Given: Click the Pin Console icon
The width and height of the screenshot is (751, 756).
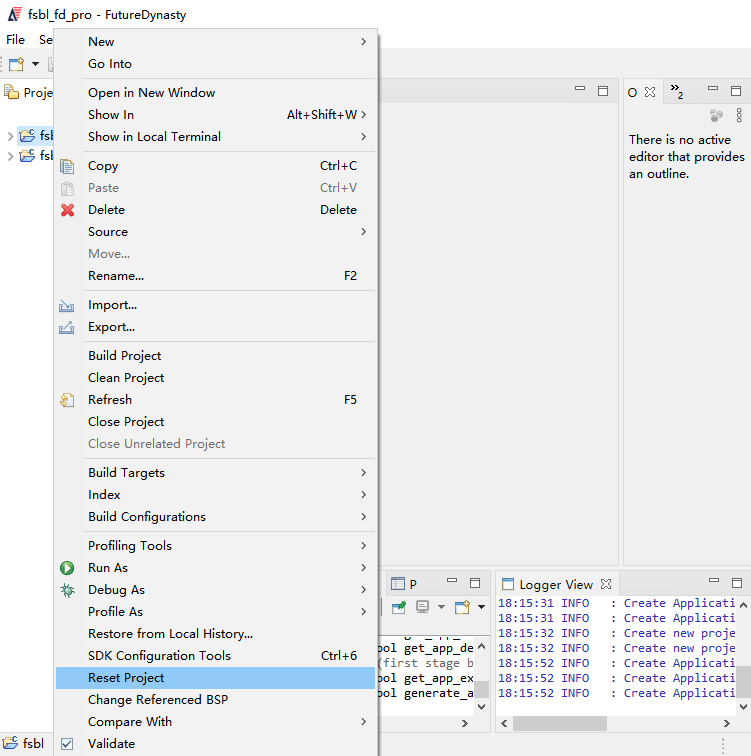Looking at the screenshot, I should [x=399, y=607].
